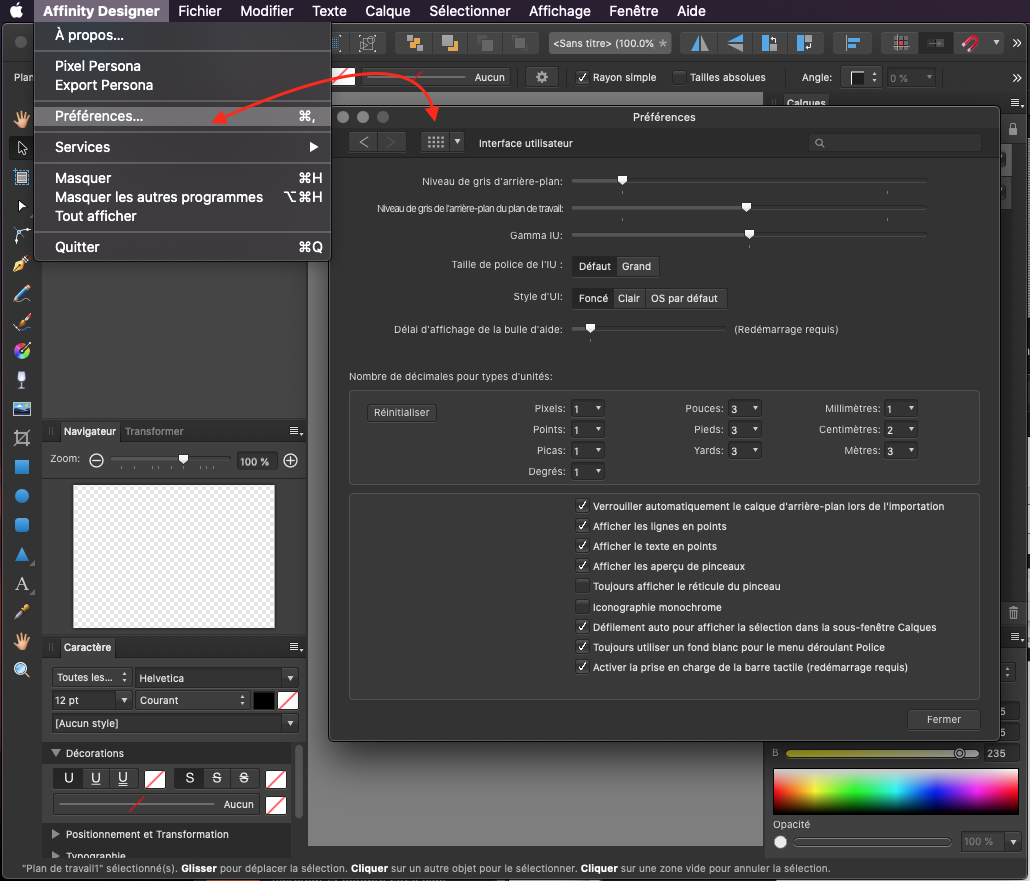Choose Quitter from the application menu
The image size is (1030, 881).
click(x=183, y=247)
